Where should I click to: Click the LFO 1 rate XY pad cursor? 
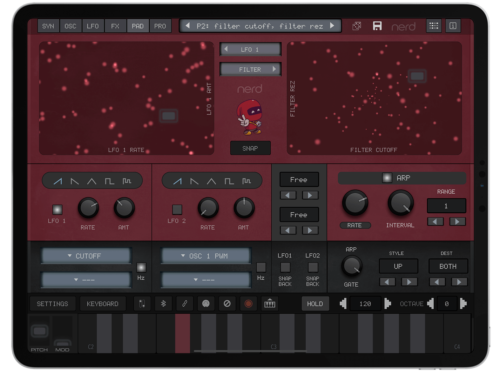click(x=168, y=116)
